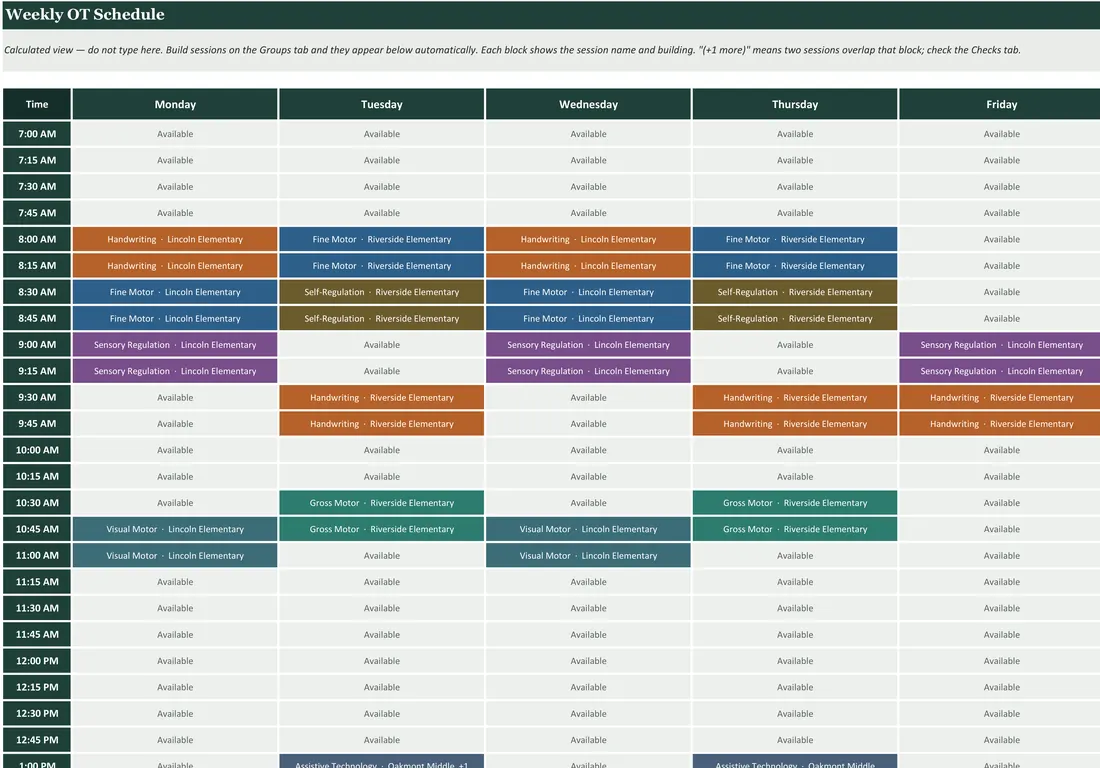
Task: Click the 12:00 PM time cell
Action: [37, 661]
